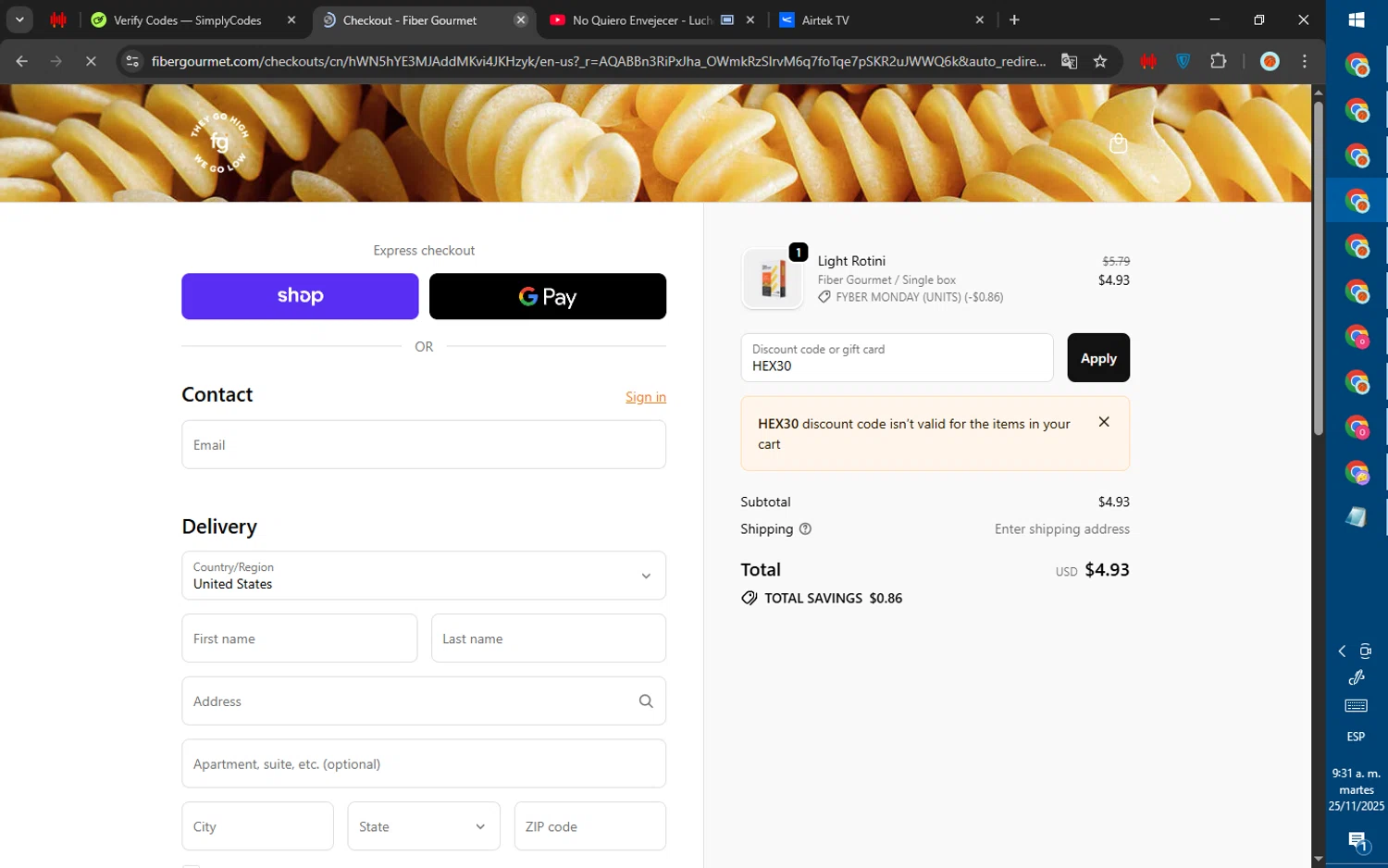Screen dimensions: 1388x868
Task: Open the Extensions puzzle icon
Action: coord(1218,61)
